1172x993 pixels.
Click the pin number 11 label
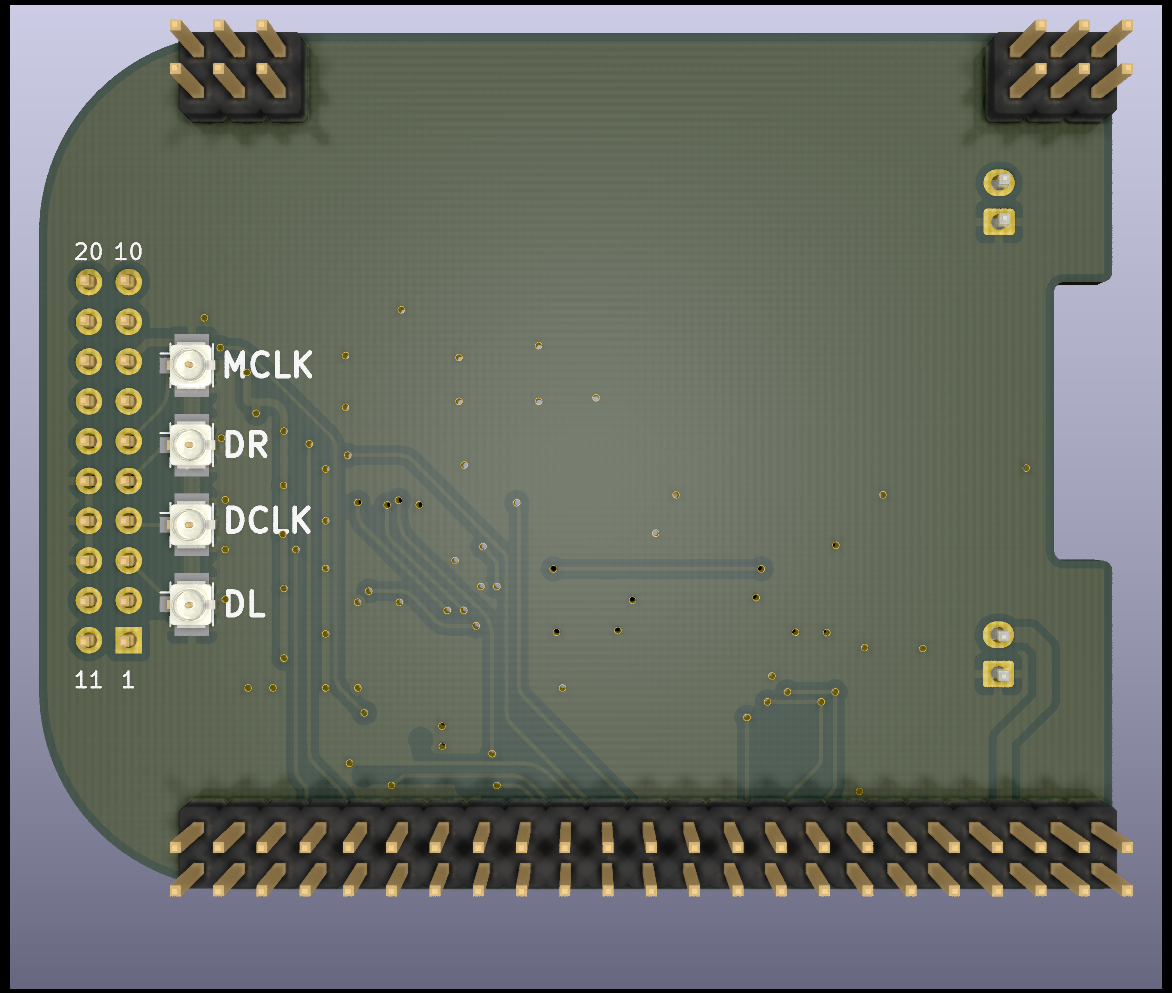pos(88,680)
